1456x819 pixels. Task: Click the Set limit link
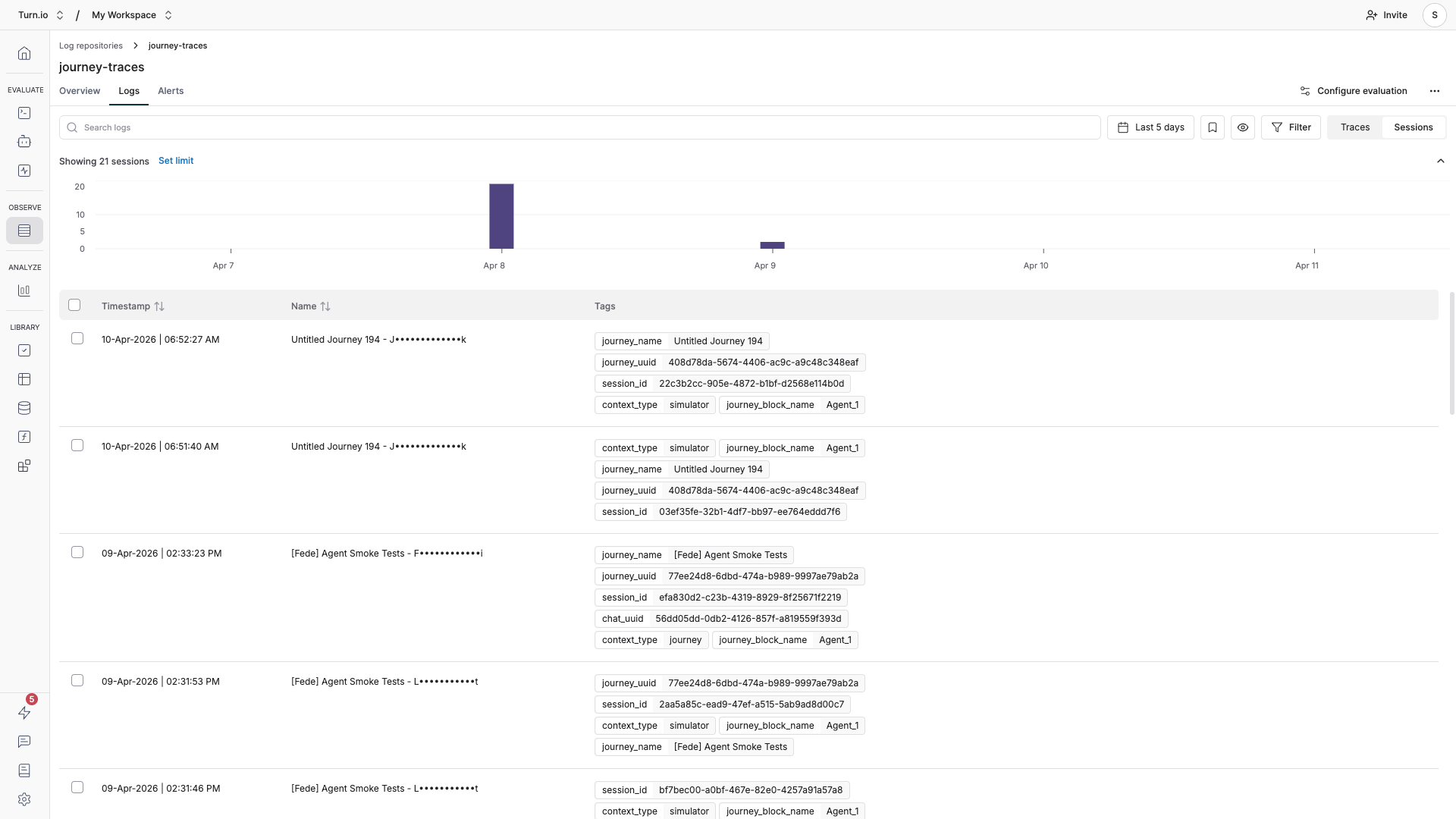[176, 161]
